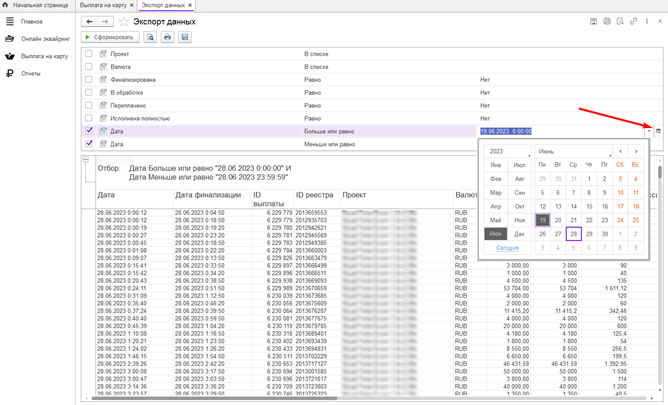Click the back navigation arrow
The width and height of the screenshot is (668, 405).
90,21
